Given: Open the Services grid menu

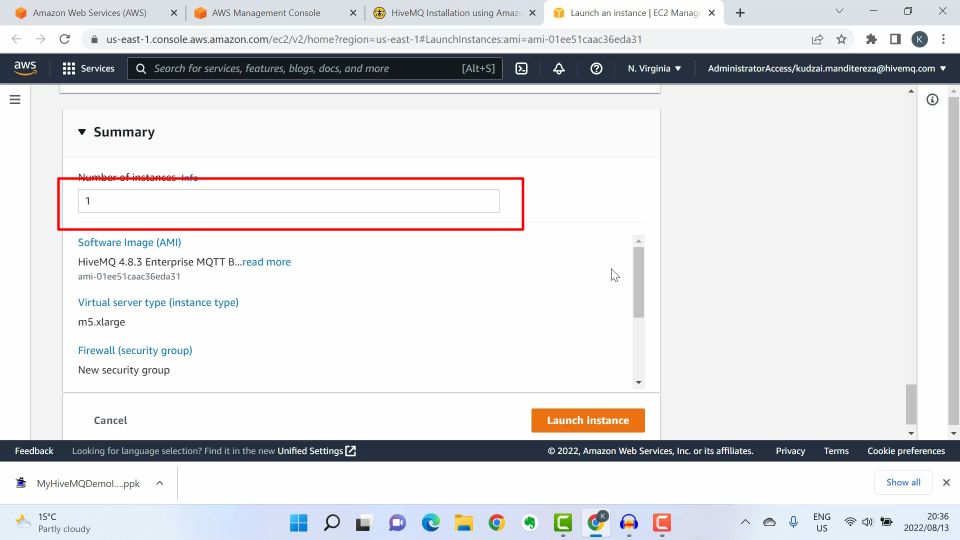Looking at the screenshot, I should [x=88, y=69].
